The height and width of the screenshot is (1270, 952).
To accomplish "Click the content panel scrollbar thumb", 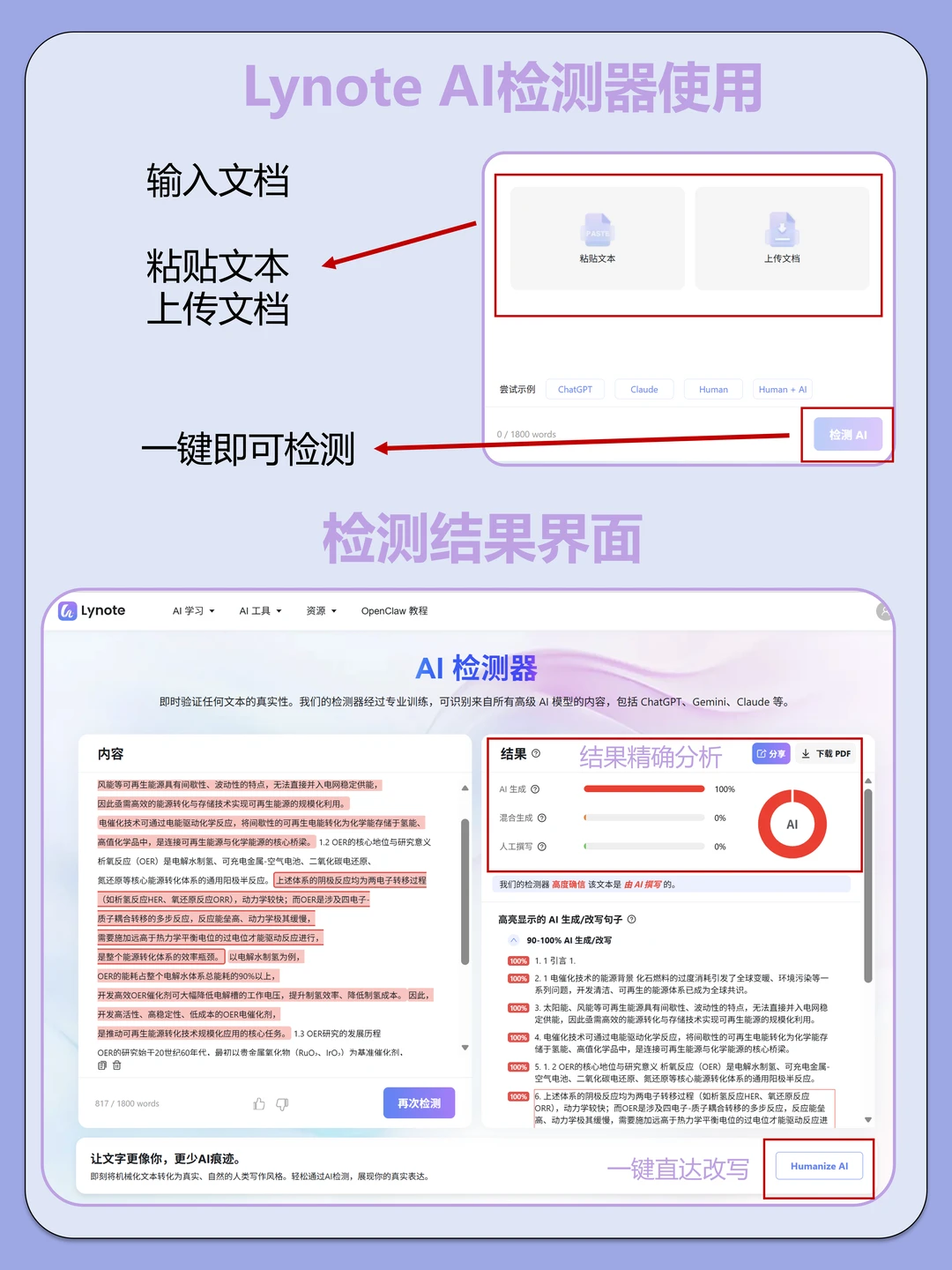I will tap(465, 892).
